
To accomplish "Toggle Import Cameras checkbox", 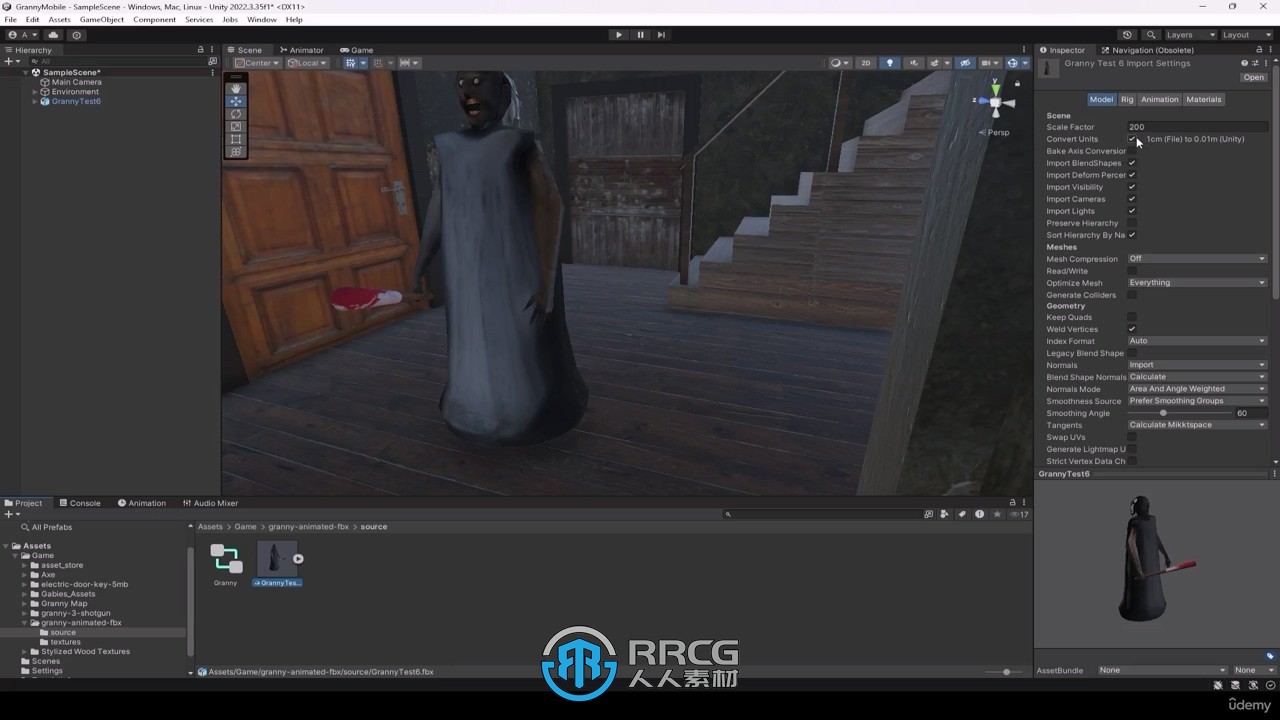I will (1132, 199).
